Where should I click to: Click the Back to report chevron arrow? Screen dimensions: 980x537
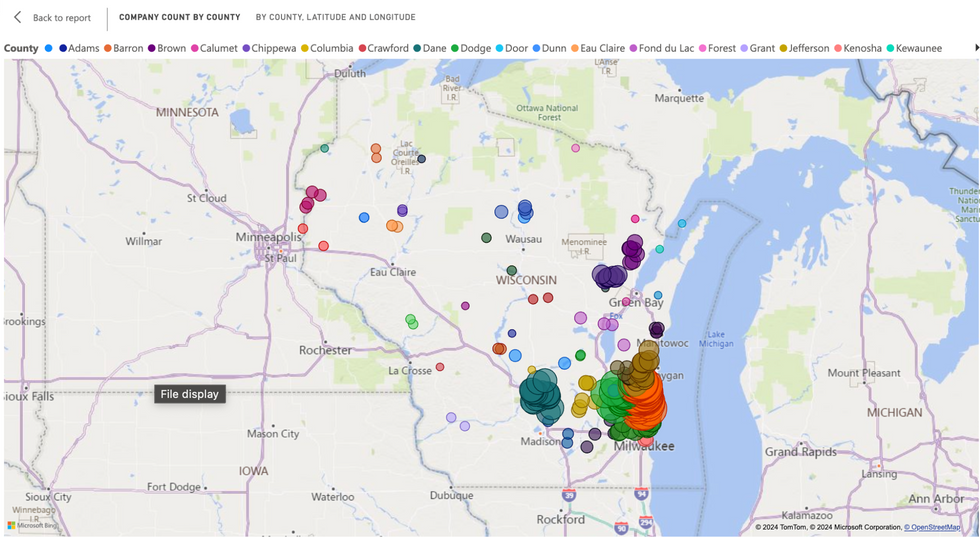point(18,18)
